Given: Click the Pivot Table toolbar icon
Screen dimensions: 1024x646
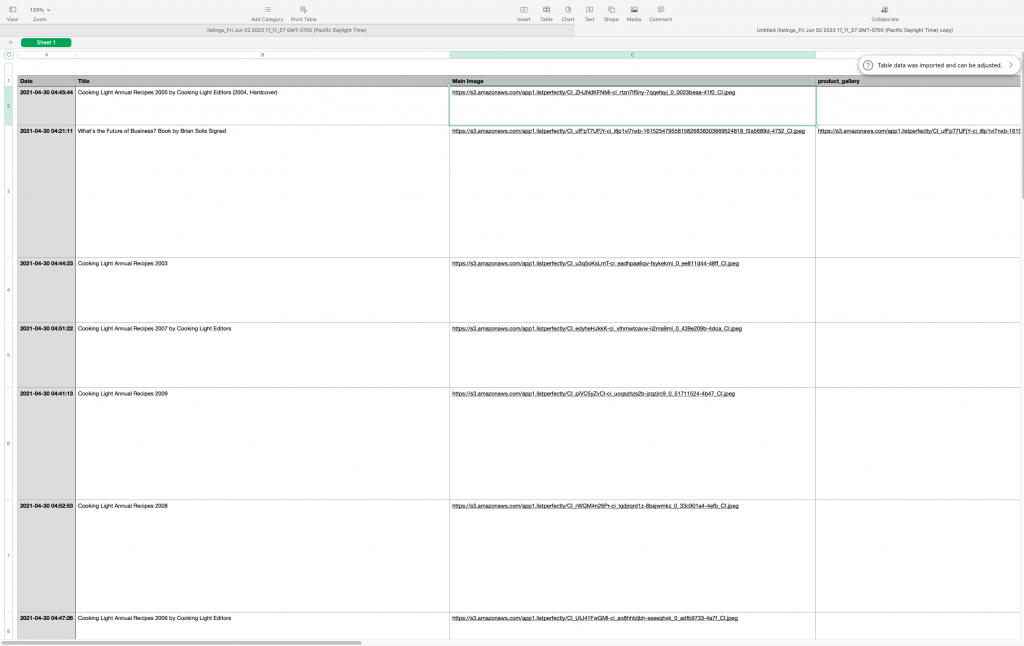Looking at the screenshot, I should coord(303,10).
